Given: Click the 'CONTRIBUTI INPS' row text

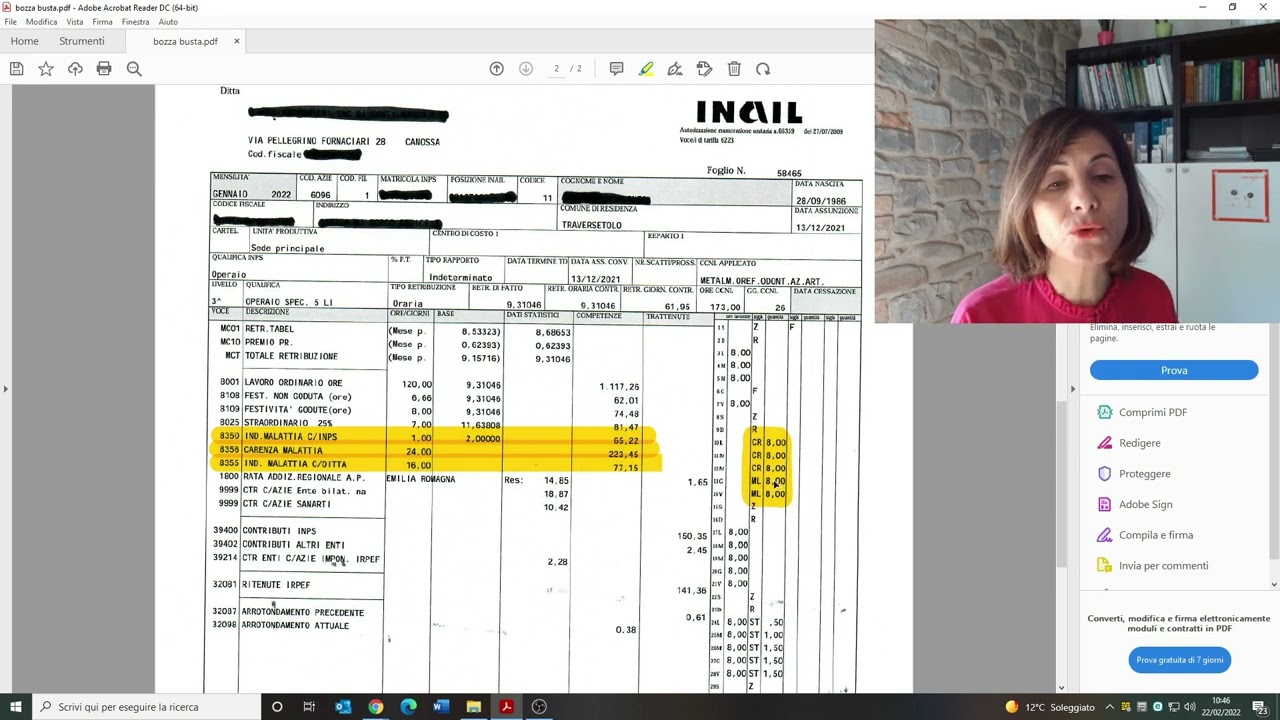Looking at the screenshot, I should [279, 531].
